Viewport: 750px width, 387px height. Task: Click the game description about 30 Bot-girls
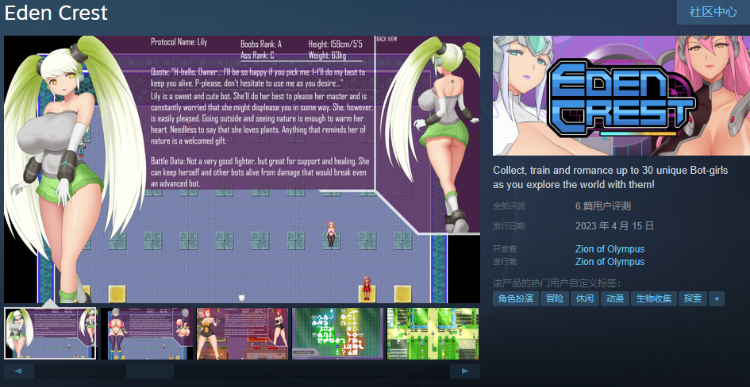611,177
